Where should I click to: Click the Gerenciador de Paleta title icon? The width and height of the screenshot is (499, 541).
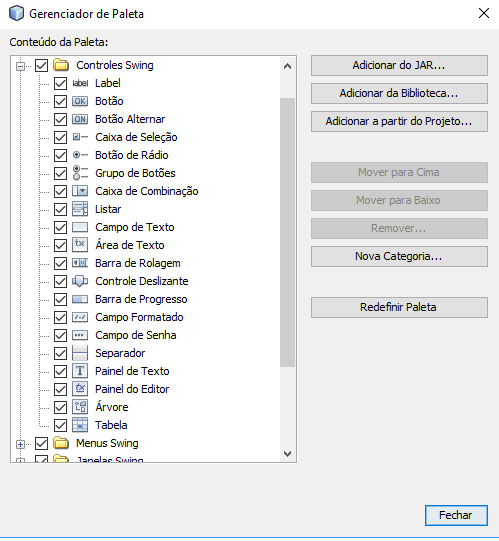pyautogui.click(x=17, y=13)
